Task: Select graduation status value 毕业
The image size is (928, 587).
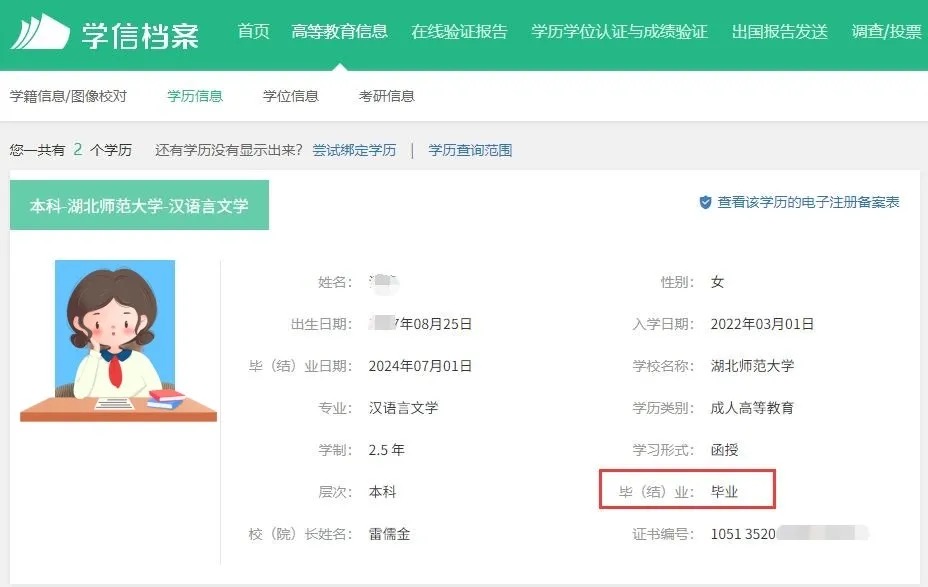Action: 724,492
